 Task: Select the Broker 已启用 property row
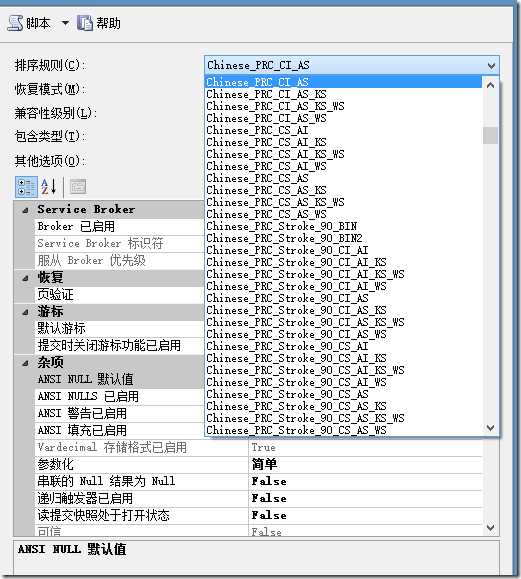point(120,226)
